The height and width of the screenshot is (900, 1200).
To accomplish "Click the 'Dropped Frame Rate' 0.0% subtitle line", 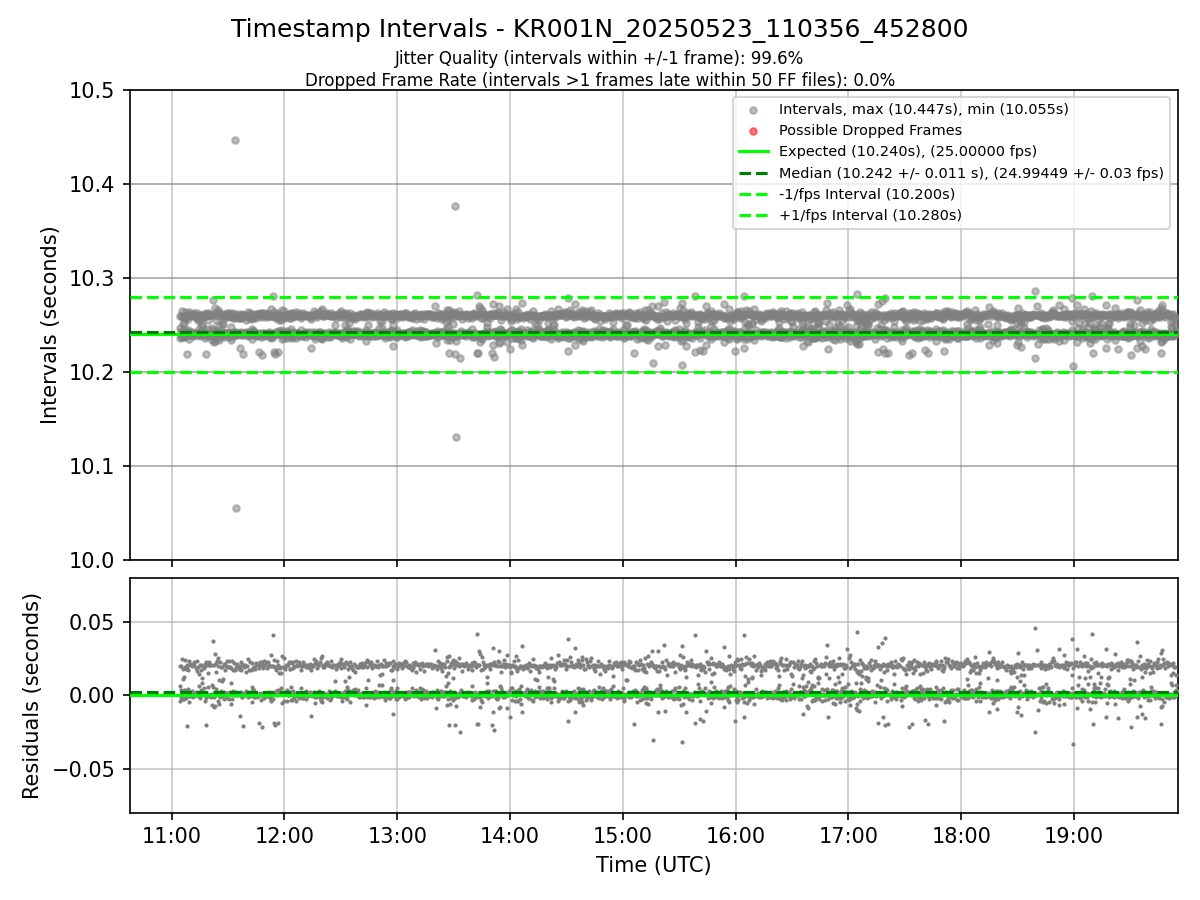I will 599,79.
